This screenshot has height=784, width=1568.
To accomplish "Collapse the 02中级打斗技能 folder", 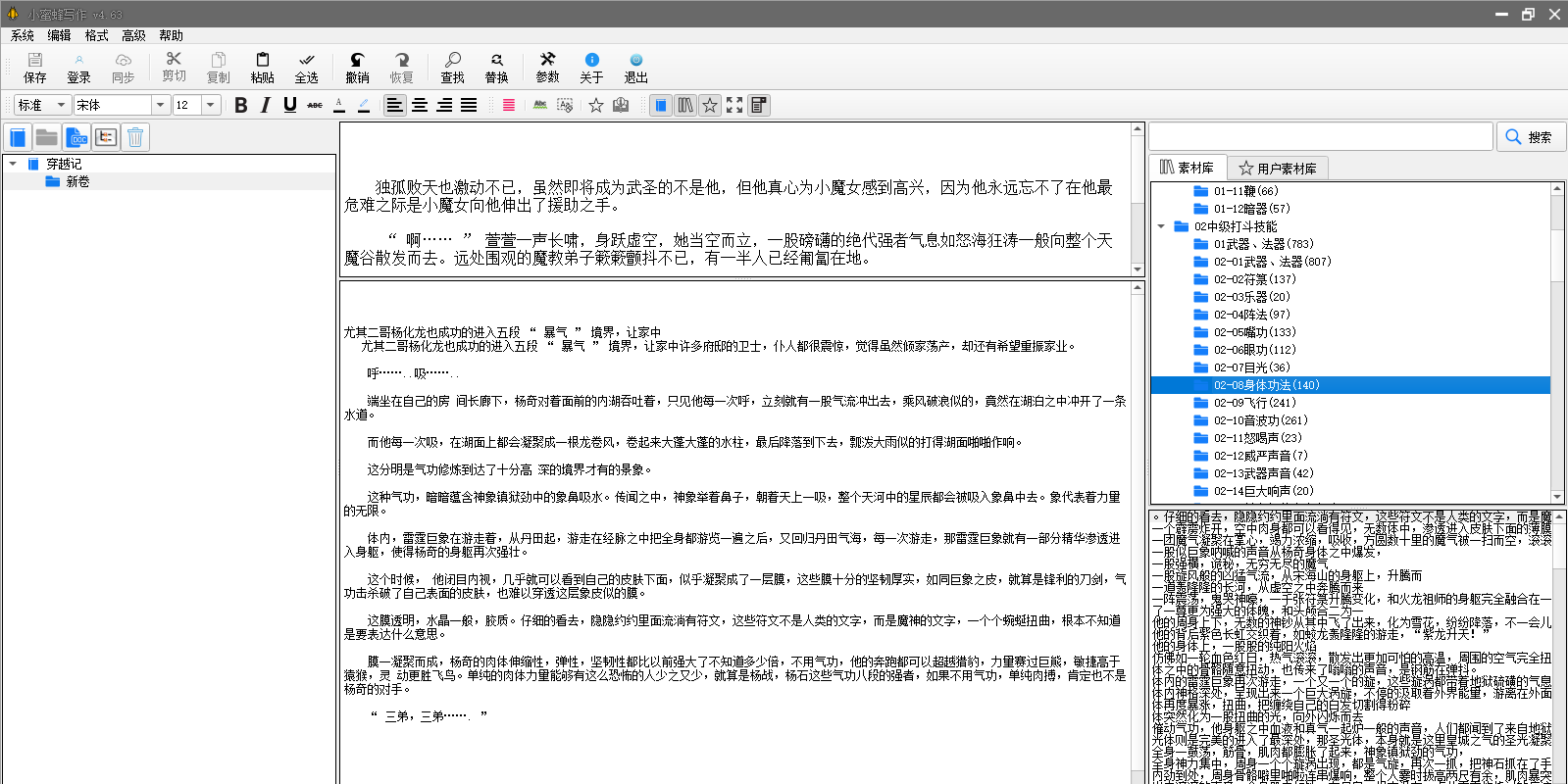I will pyautogui.click(x=1161, y=226).
